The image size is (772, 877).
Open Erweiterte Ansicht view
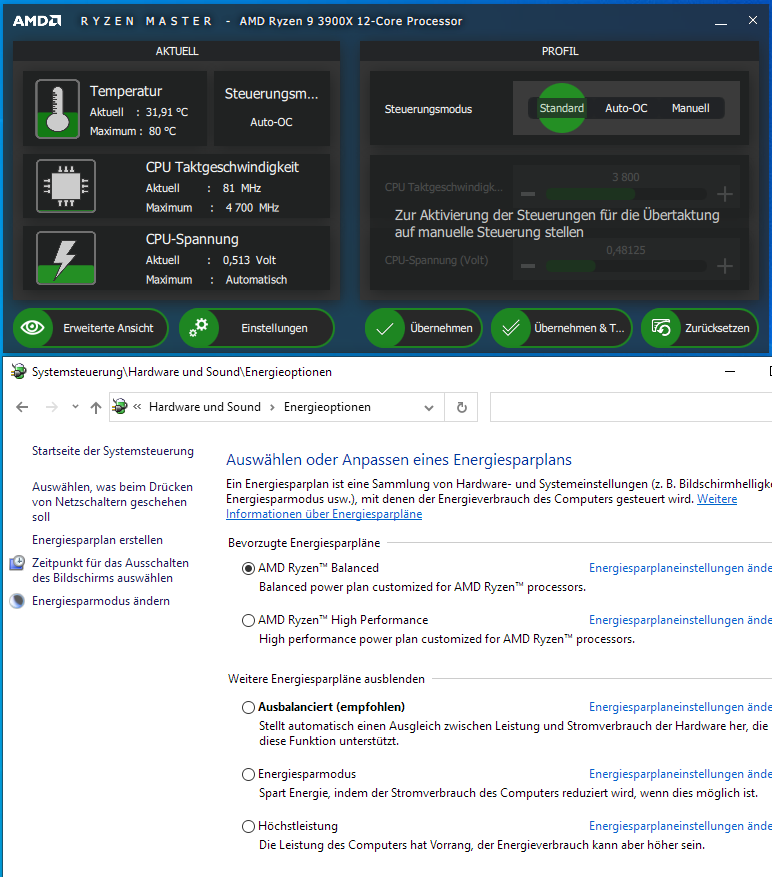91,328
